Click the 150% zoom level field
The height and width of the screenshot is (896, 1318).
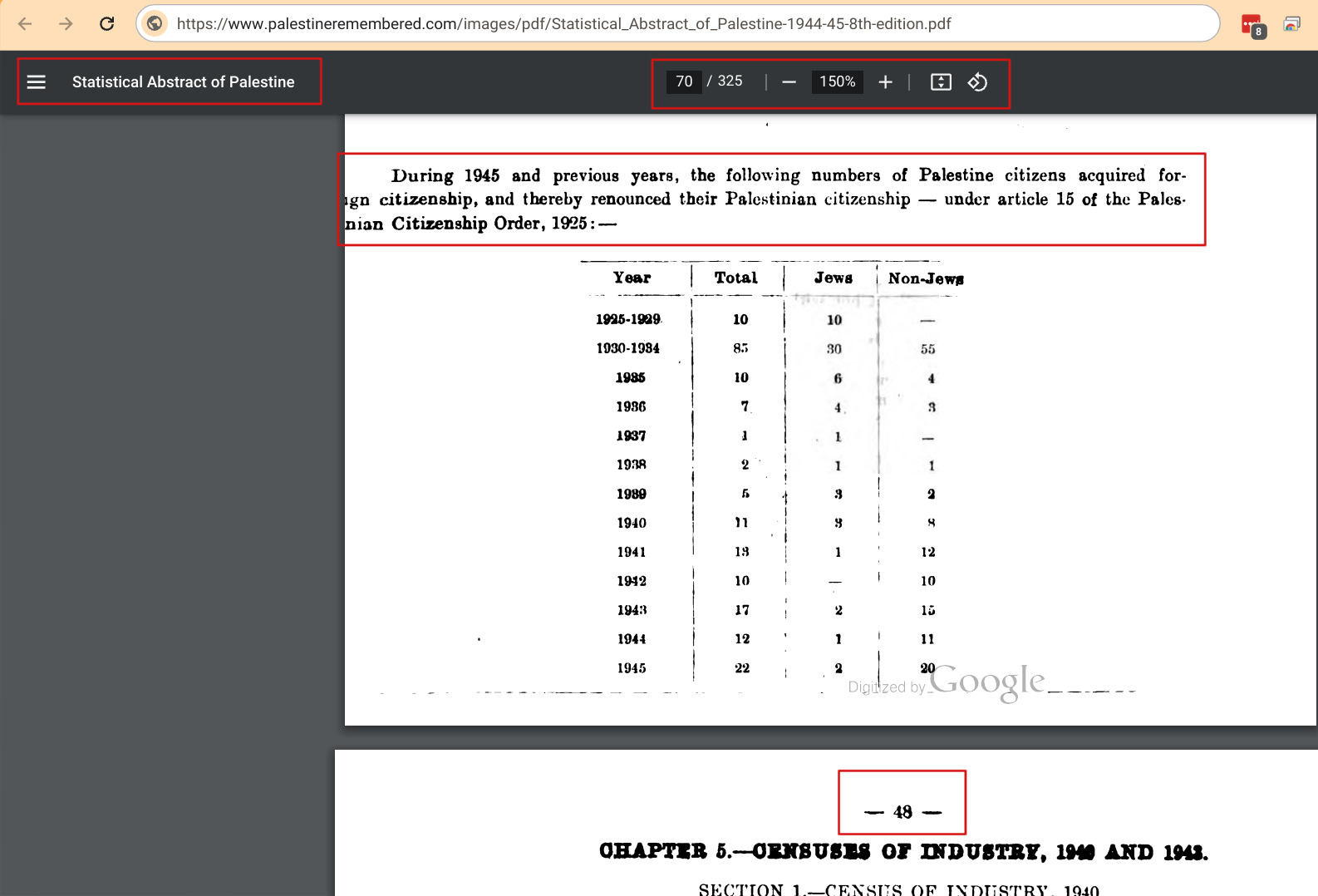click(837, 81)
